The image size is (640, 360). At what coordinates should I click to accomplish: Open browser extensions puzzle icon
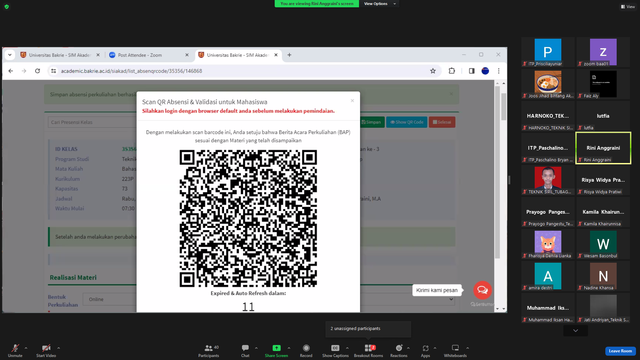click(x=451, y=71)
